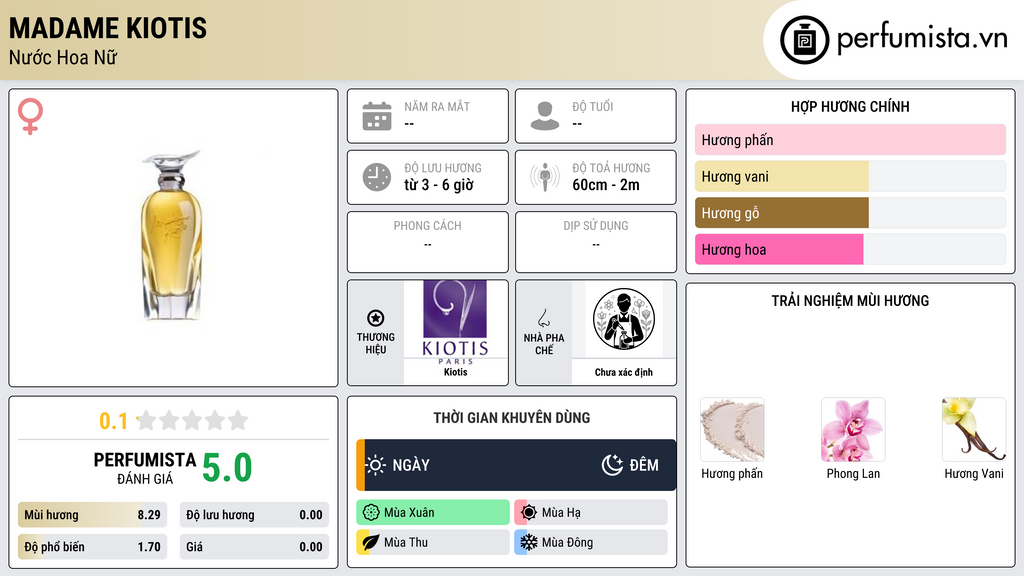
Task: Click the Phong cách card
Action: click(428, 242)
